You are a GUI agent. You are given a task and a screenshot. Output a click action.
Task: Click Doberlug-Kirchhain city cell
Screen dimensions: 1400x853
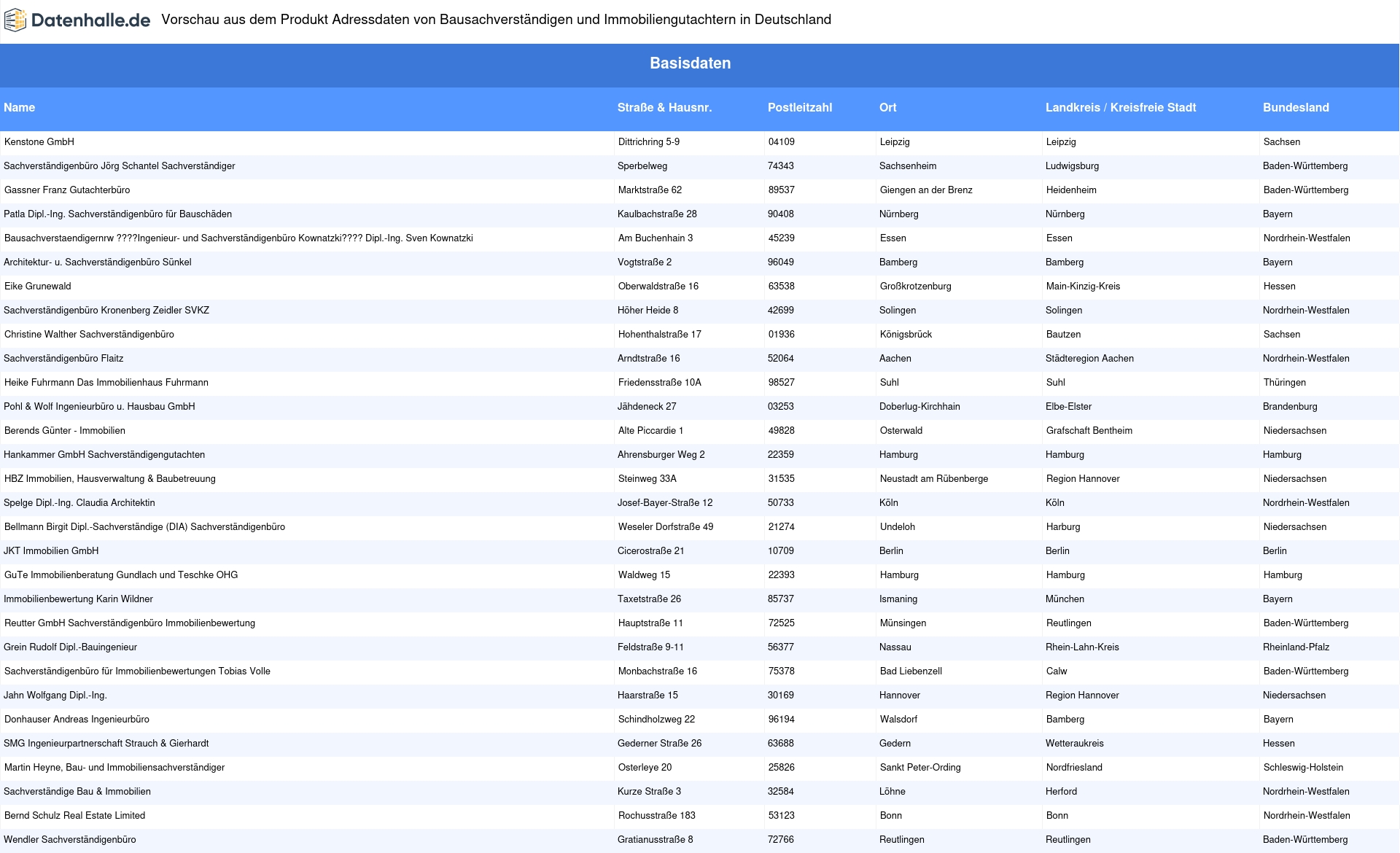click(919, 406)
